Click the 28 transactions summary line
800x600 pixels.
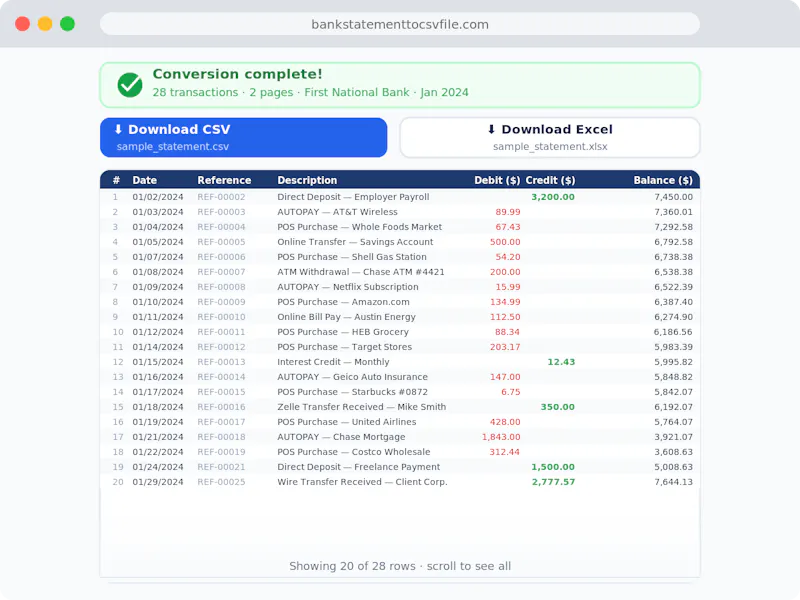(x=310, y=92)
